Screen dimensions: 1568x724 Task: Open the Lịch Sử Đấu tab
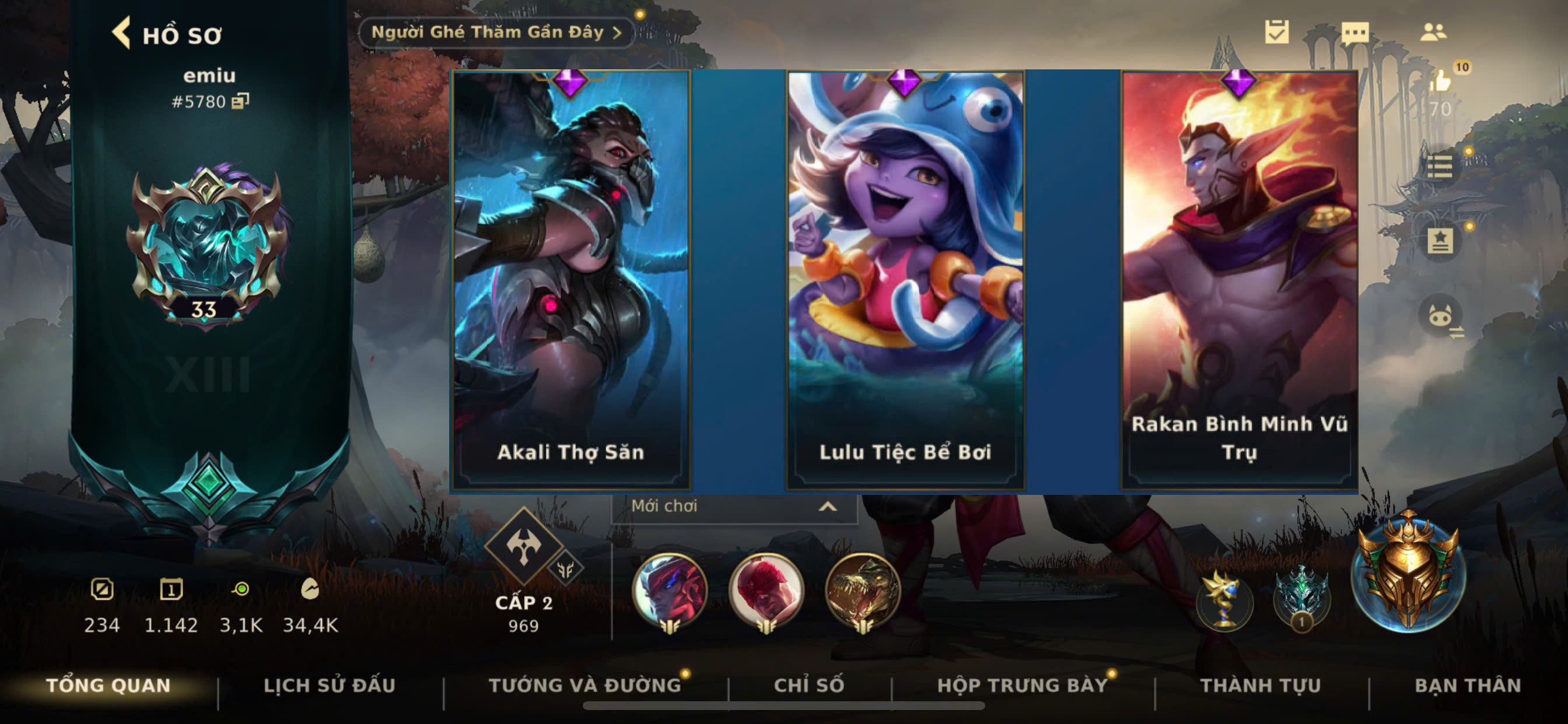click(330, 686)
